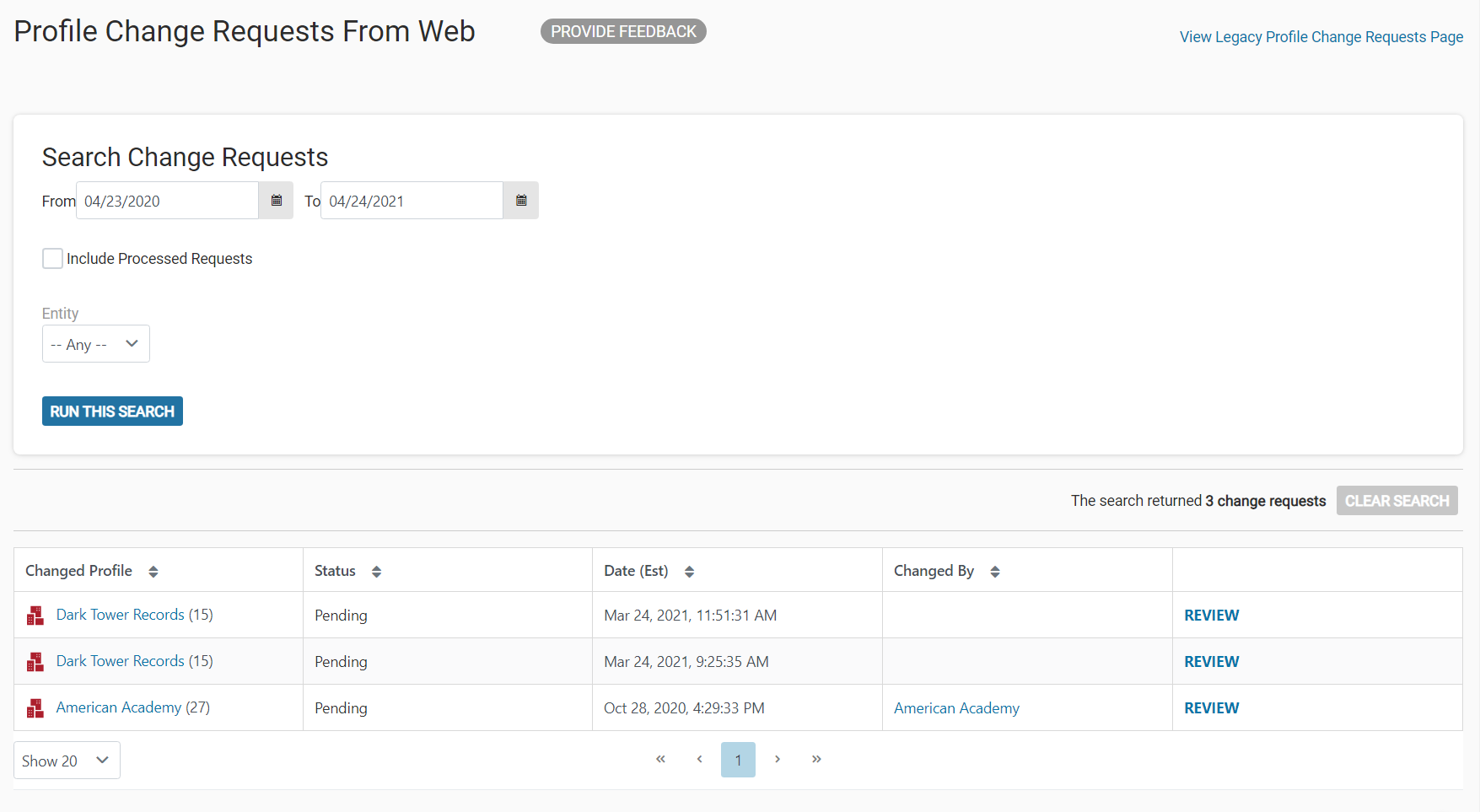The height and width of the screenshot is (812, 1480).
Task: Open the From date calendar picker
Action: [276, 201]
